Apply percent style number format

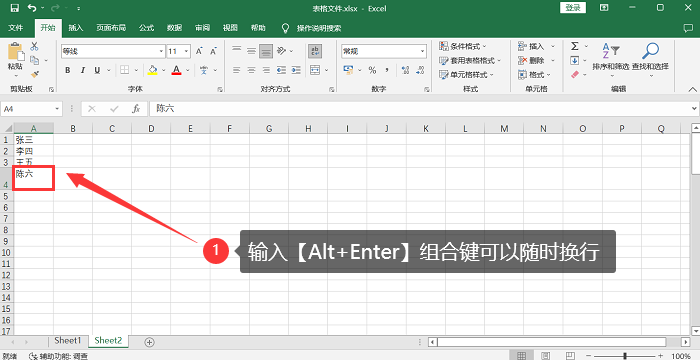(372, 70)
